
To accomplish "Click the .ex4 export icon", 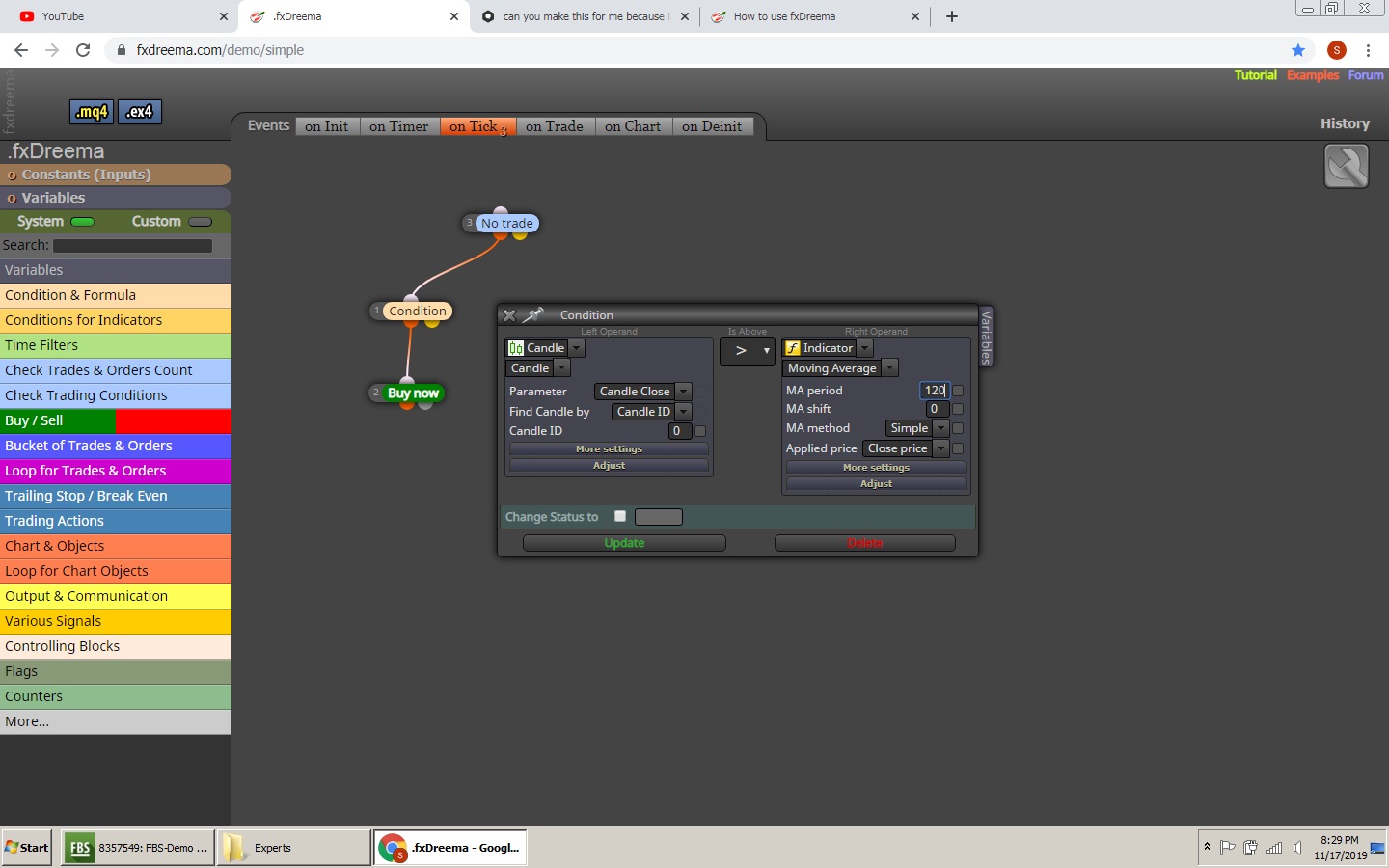I will (140, 112).
